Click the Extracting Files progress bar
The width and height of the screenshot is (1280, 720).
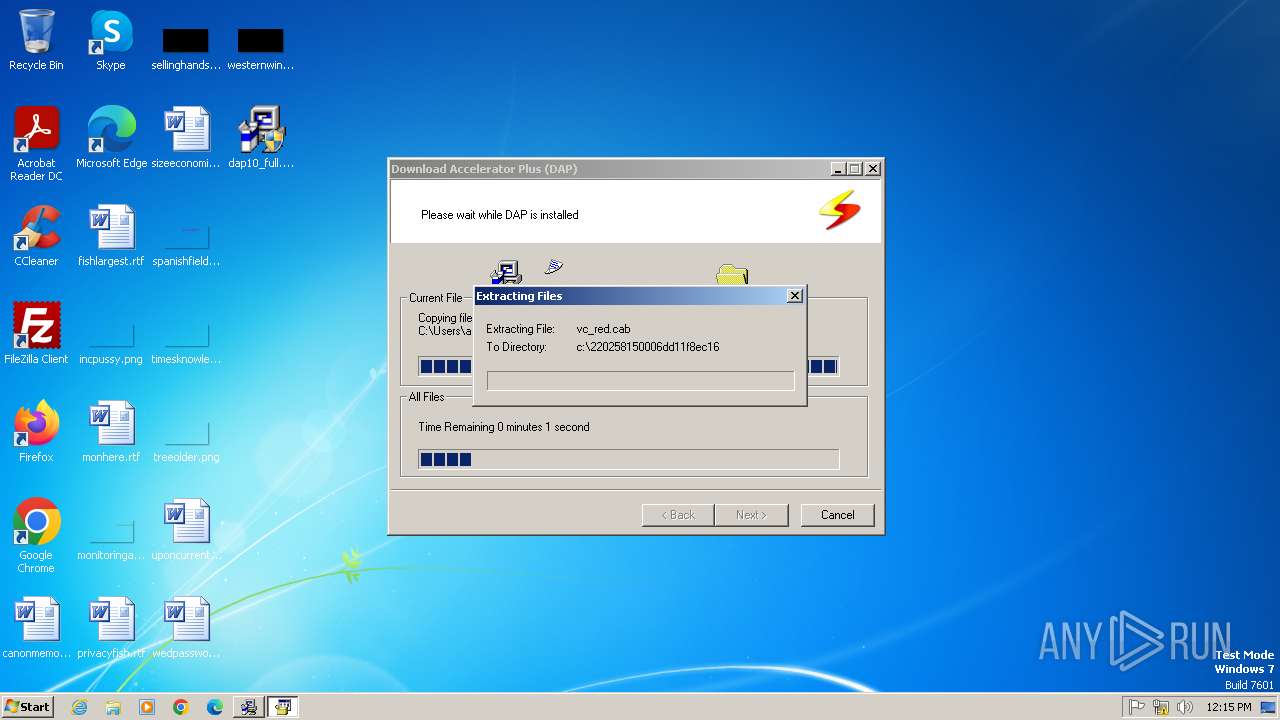coord(640,381)
